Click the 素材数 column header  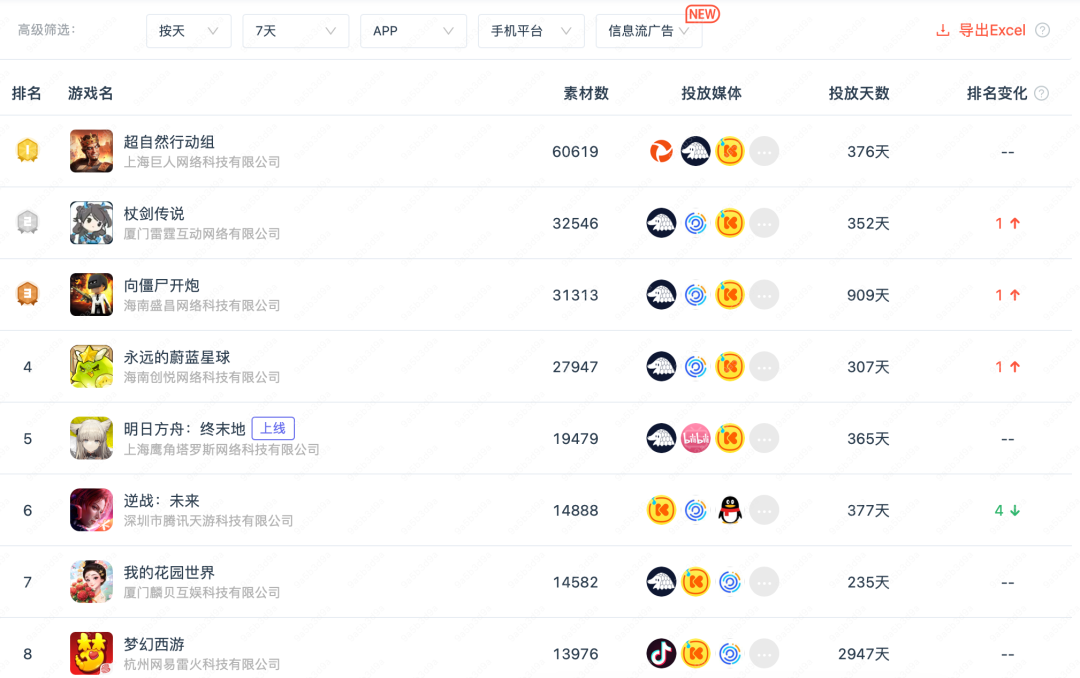point(585,94)
